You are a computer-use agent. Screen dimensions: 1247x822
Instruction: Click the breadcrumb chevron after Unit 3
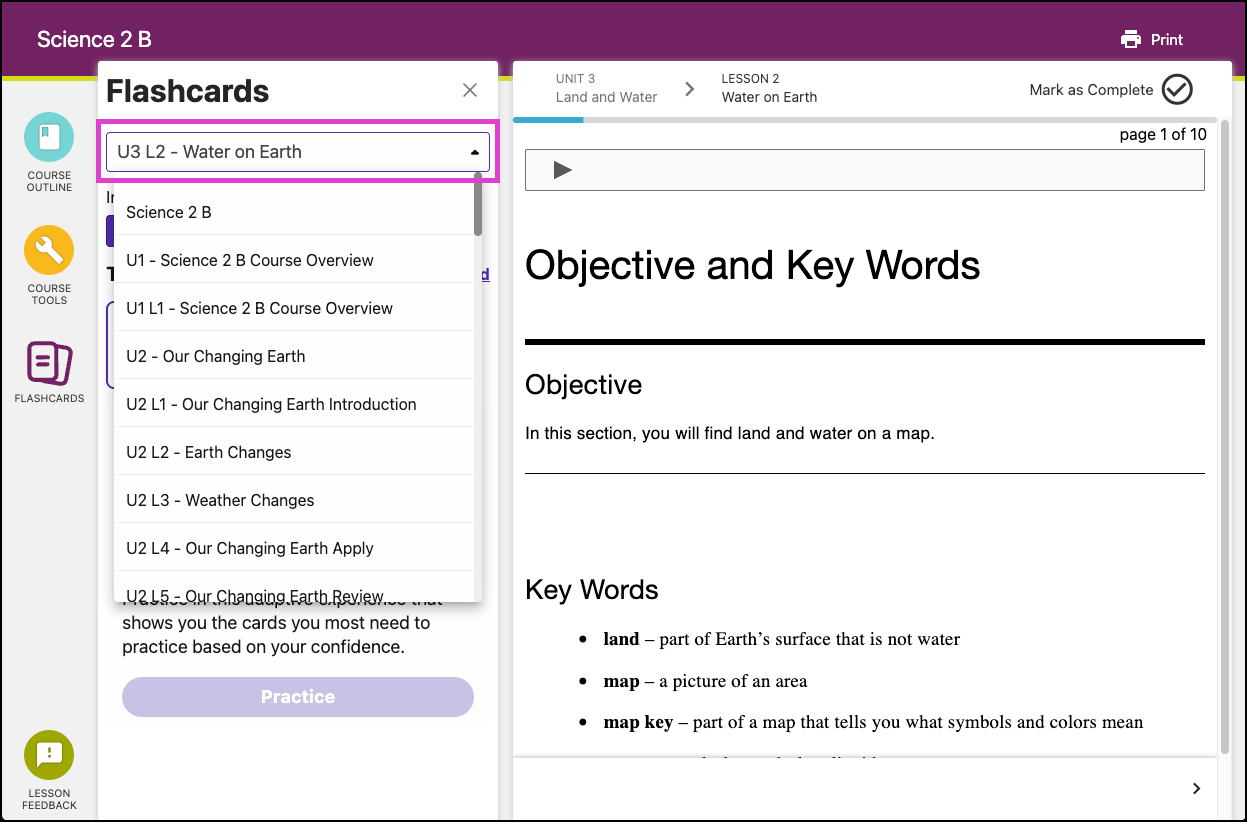(x=689, y=89)
